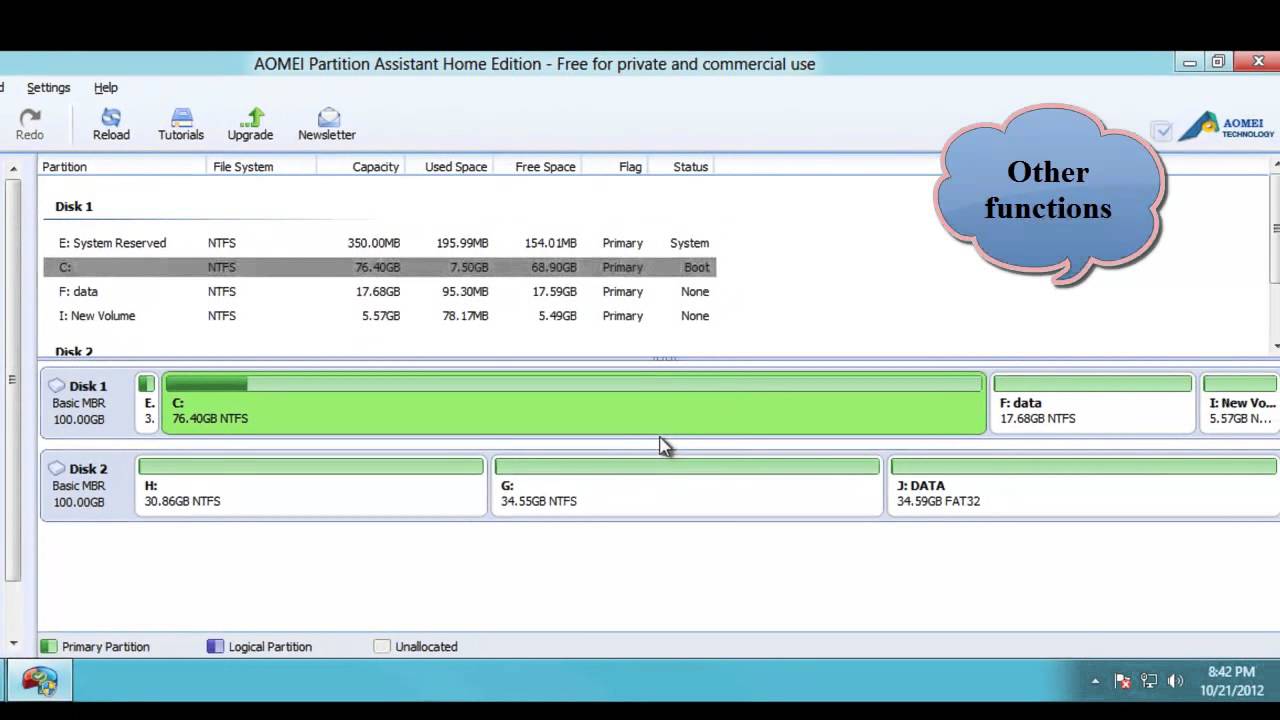1280x720 pixels.
Task: Sort by Partition column header
Action: click(x=122, y=167)
